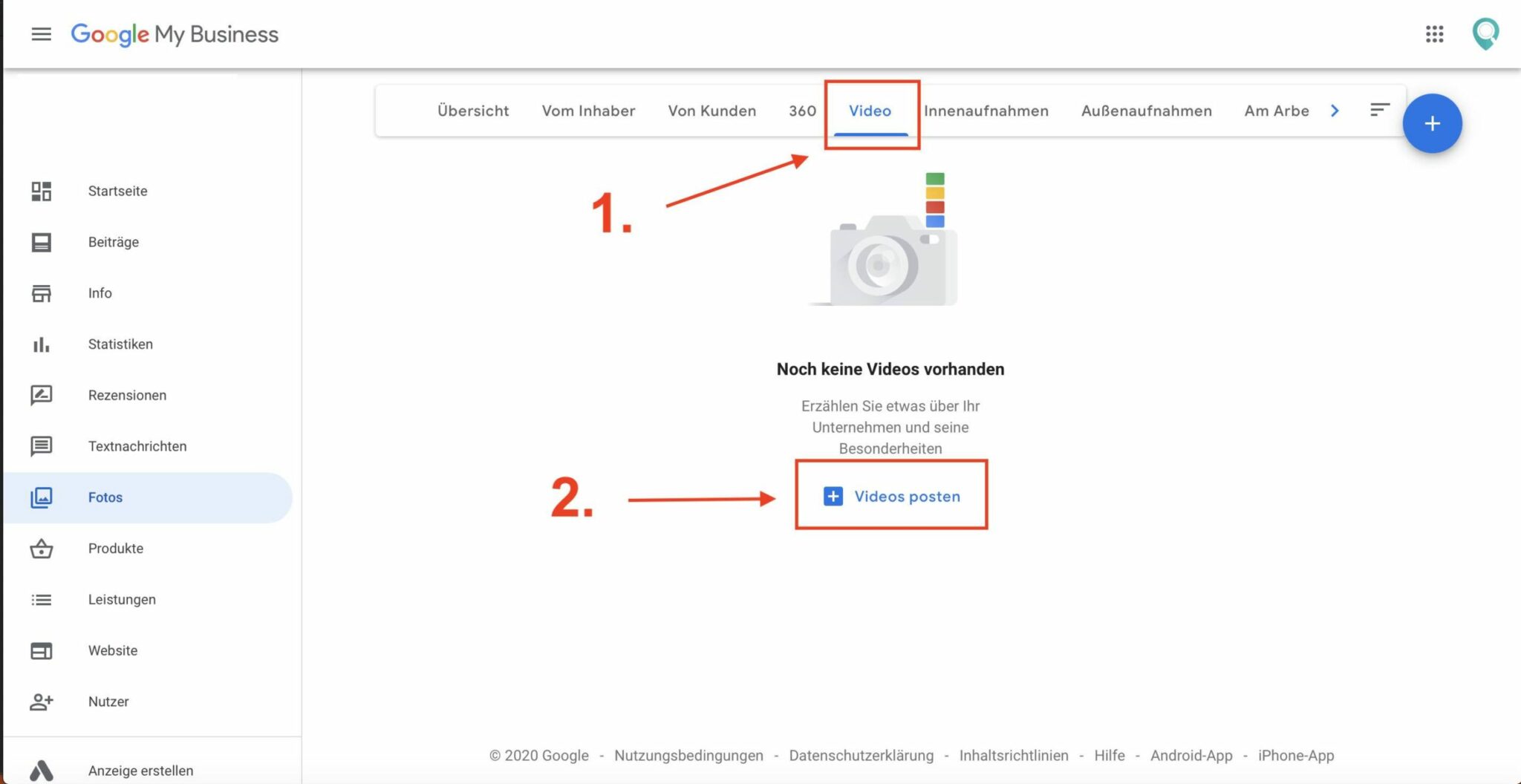This screenshot has width=1521, height=784.
Task: Open the Inhaltsrichtlinien footer link
Action: tap(1014, 755)
